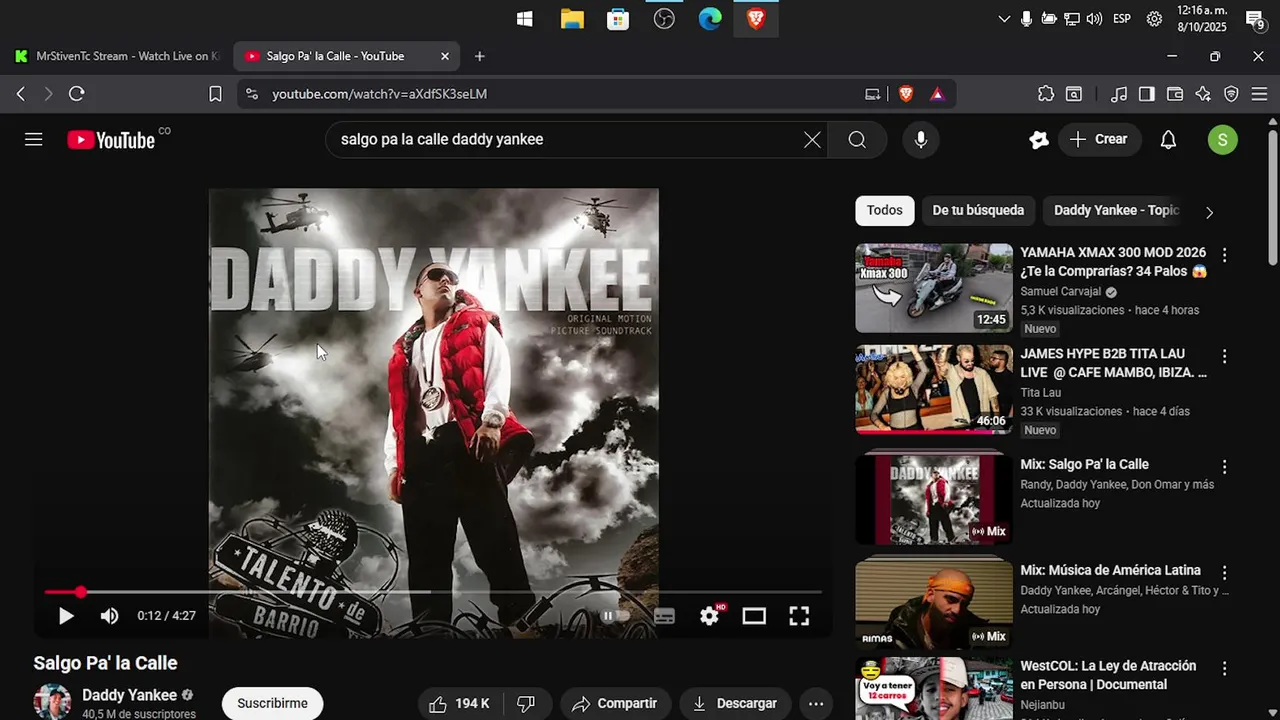1280x720 pixels.
Task: Click the address bar URL
Action: click(379, 94)
